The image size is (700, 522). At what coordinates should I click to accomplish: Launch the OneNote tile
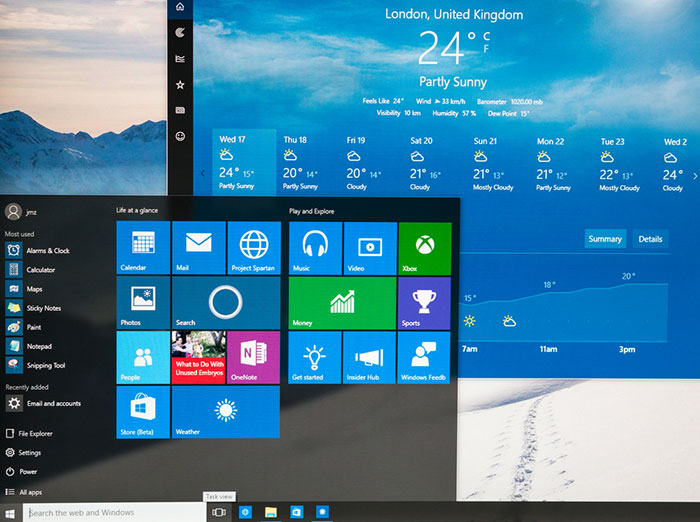click(x=254, y=357)
